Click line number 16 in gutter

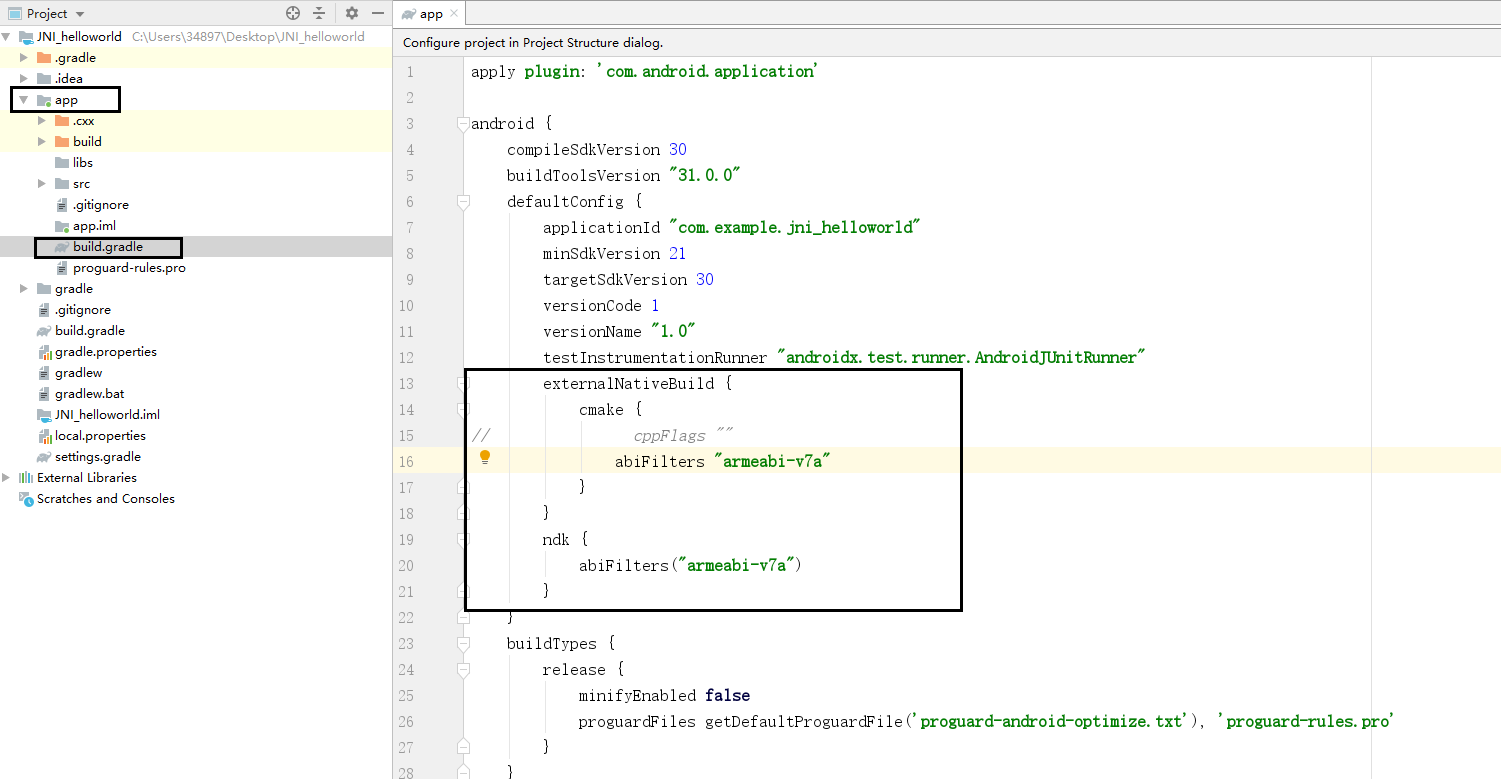[x=406, y=461]
